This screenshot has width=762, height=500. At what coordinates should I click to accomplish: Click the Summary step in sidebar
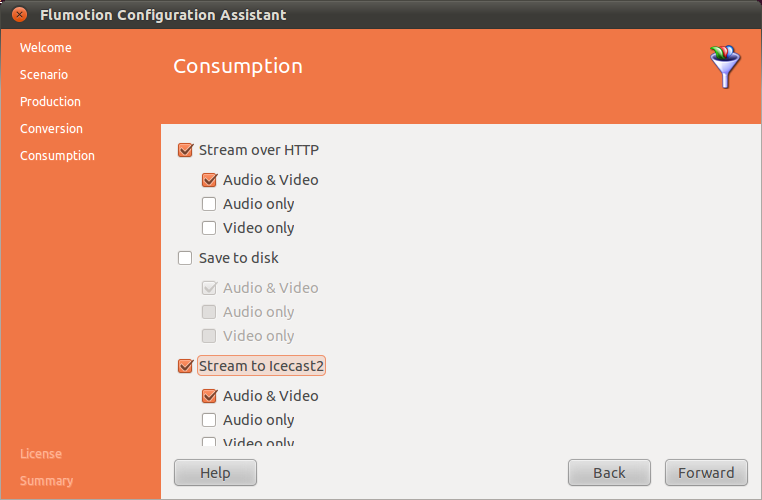click(x=46, y=481)
